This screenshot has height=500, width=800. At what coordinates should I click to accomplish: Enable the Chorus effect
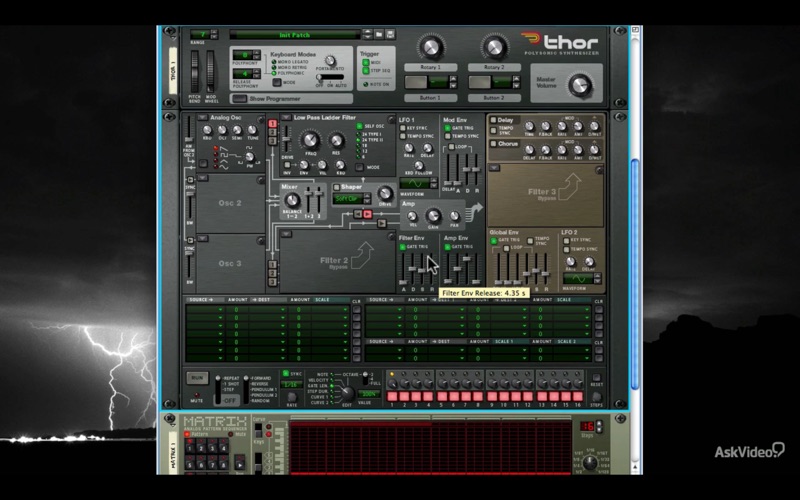493,144
